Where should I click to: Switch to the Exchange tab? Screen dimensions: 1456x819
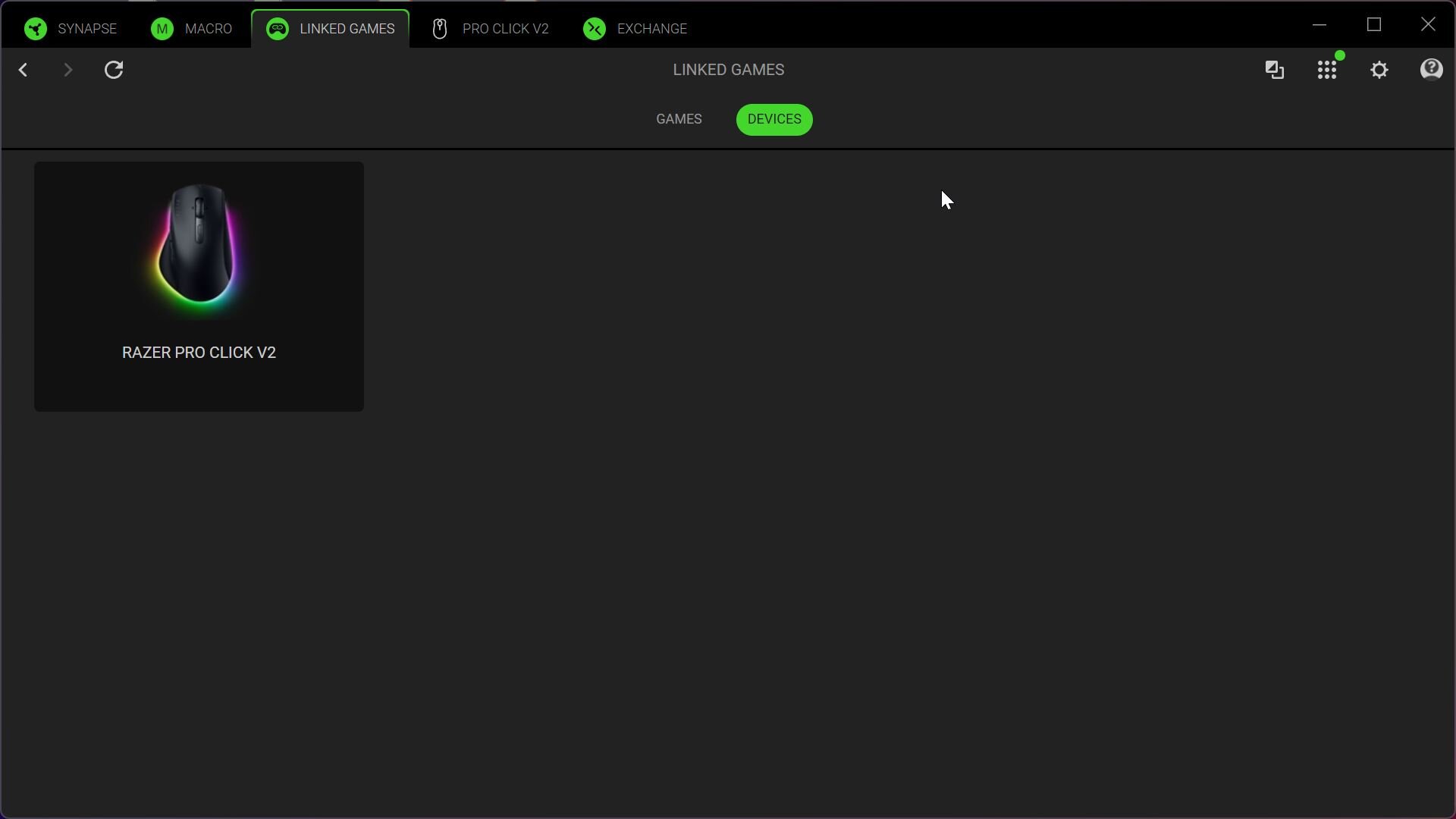(635, 29)
